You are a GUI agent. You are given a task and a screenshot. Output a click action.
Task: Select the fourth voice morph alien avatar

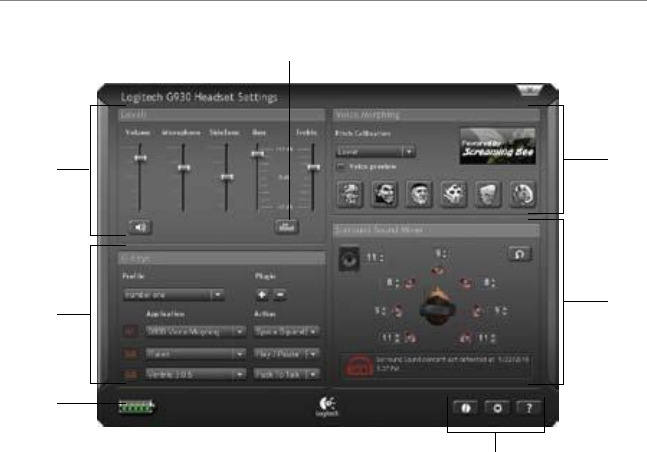tap(453, 194)
